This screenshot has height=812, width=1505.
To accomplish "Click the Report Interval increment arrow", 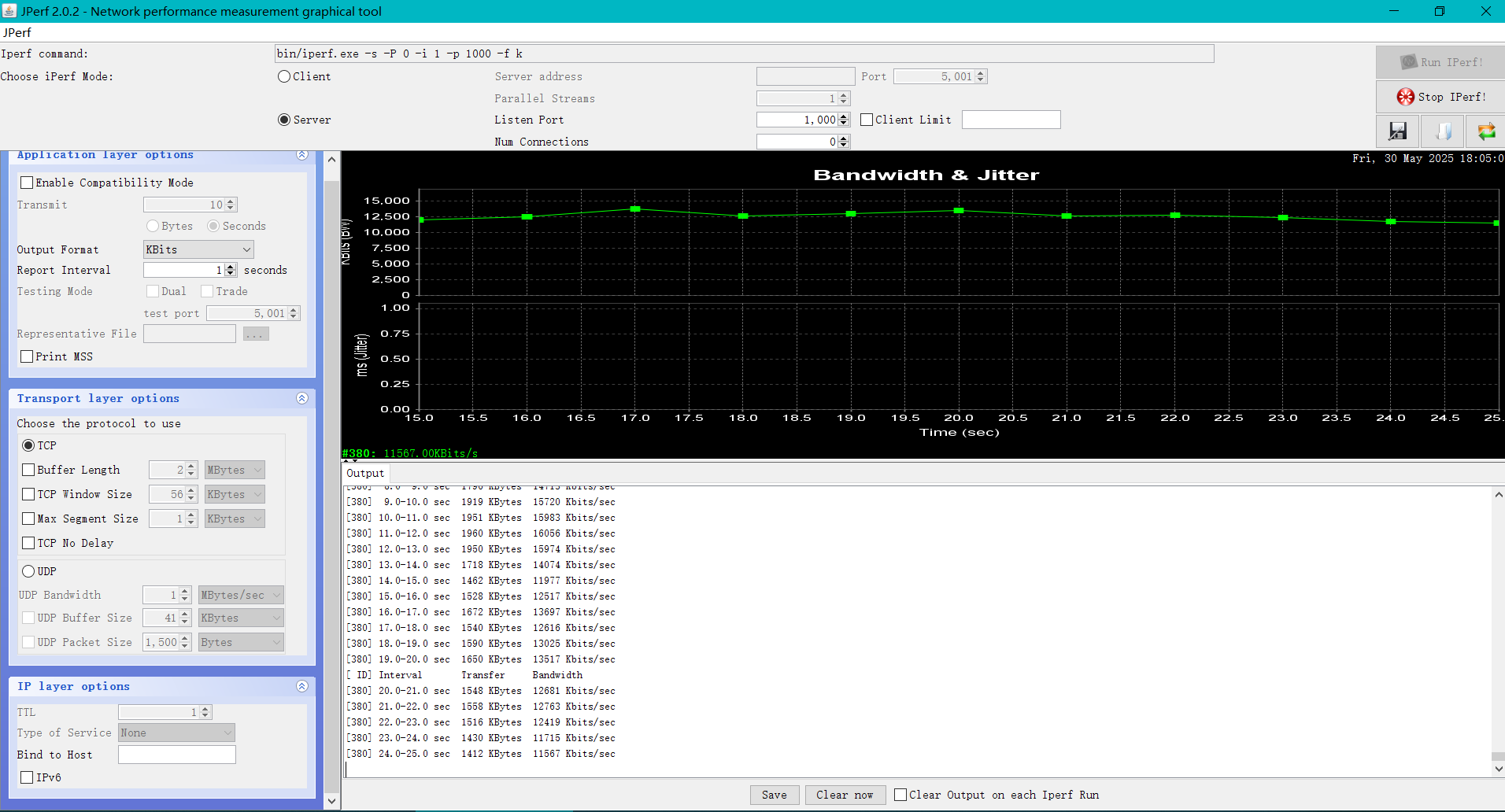I will (231, 267).
